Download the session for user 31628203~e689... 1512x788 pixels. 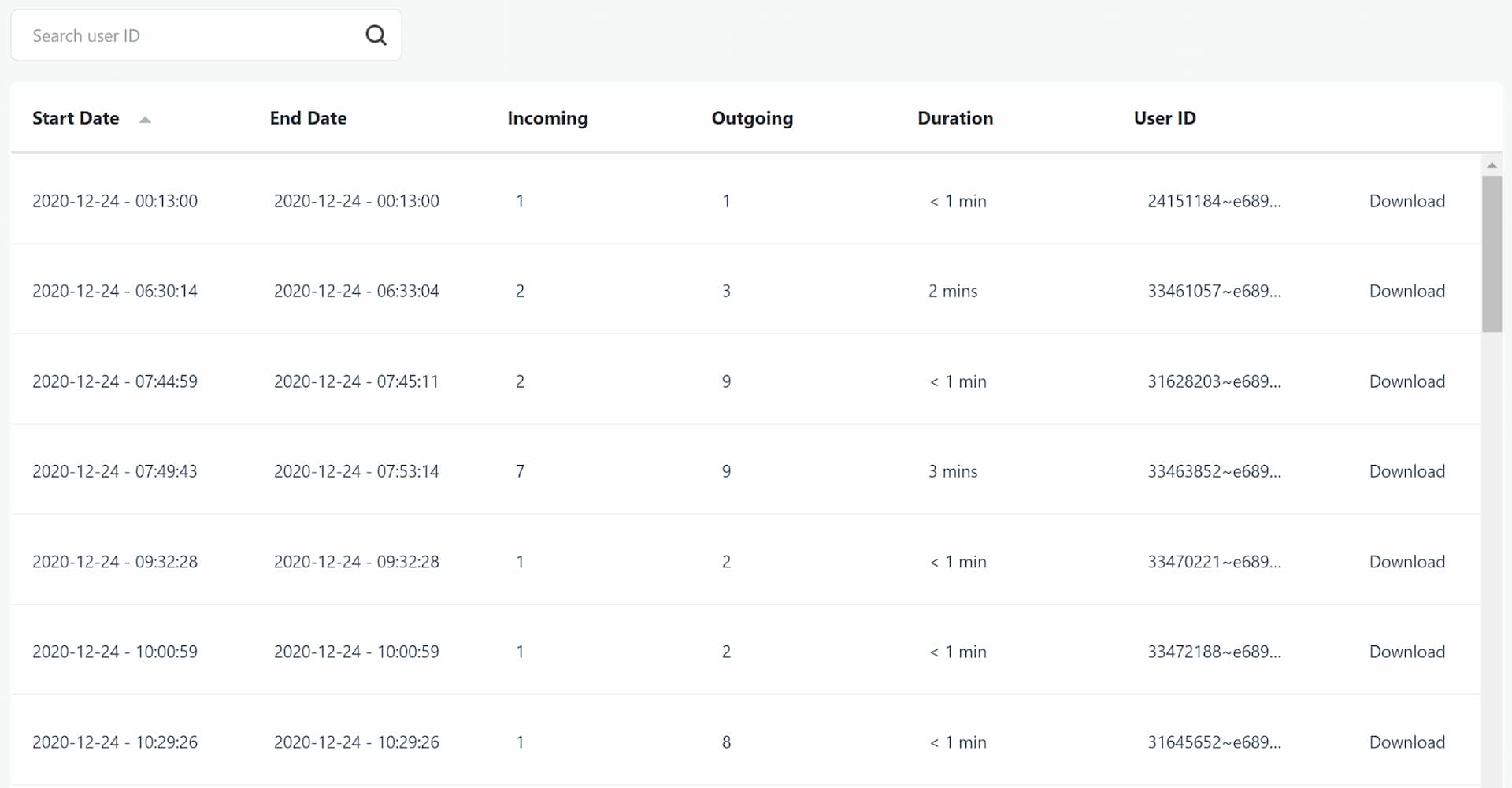click(1407, 381)
